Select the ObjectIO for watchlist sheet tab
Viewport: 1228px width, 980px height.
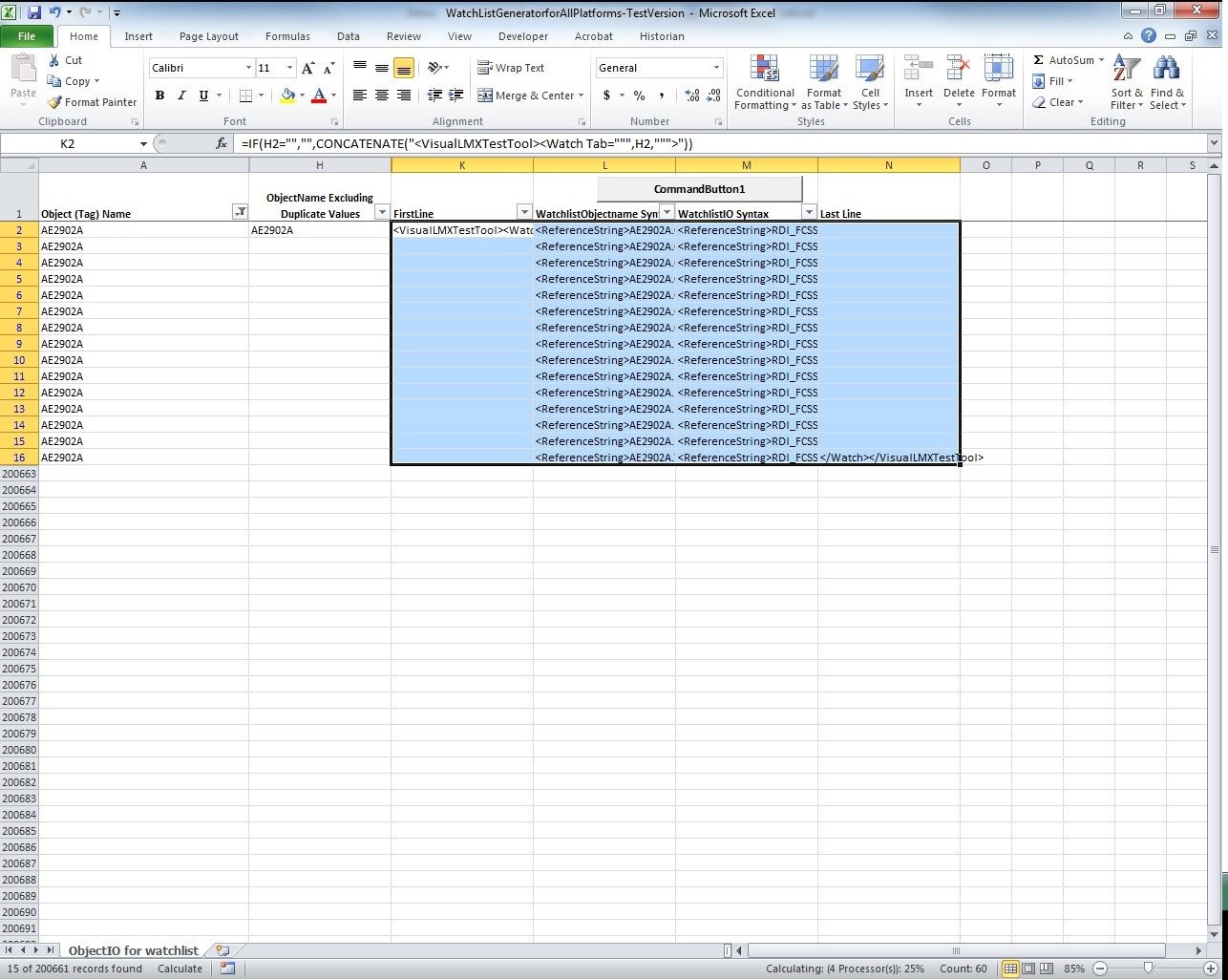[x=133, y=949]
